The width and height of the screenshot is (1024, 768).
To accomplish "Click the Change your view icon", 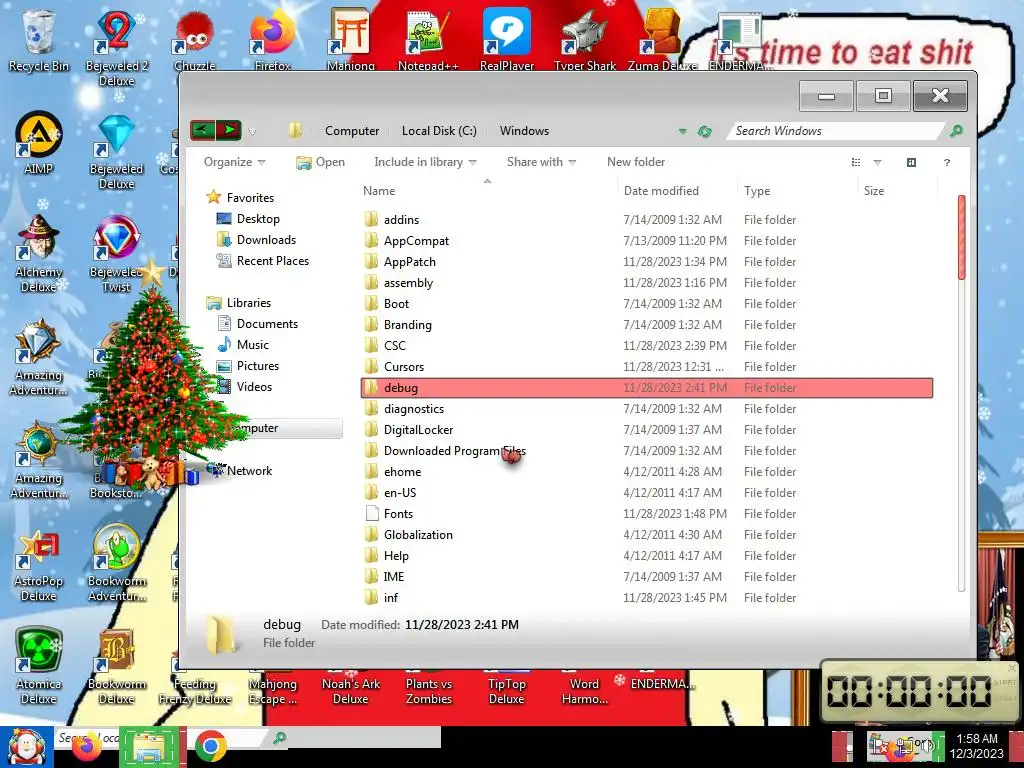I will pos(856,162).
